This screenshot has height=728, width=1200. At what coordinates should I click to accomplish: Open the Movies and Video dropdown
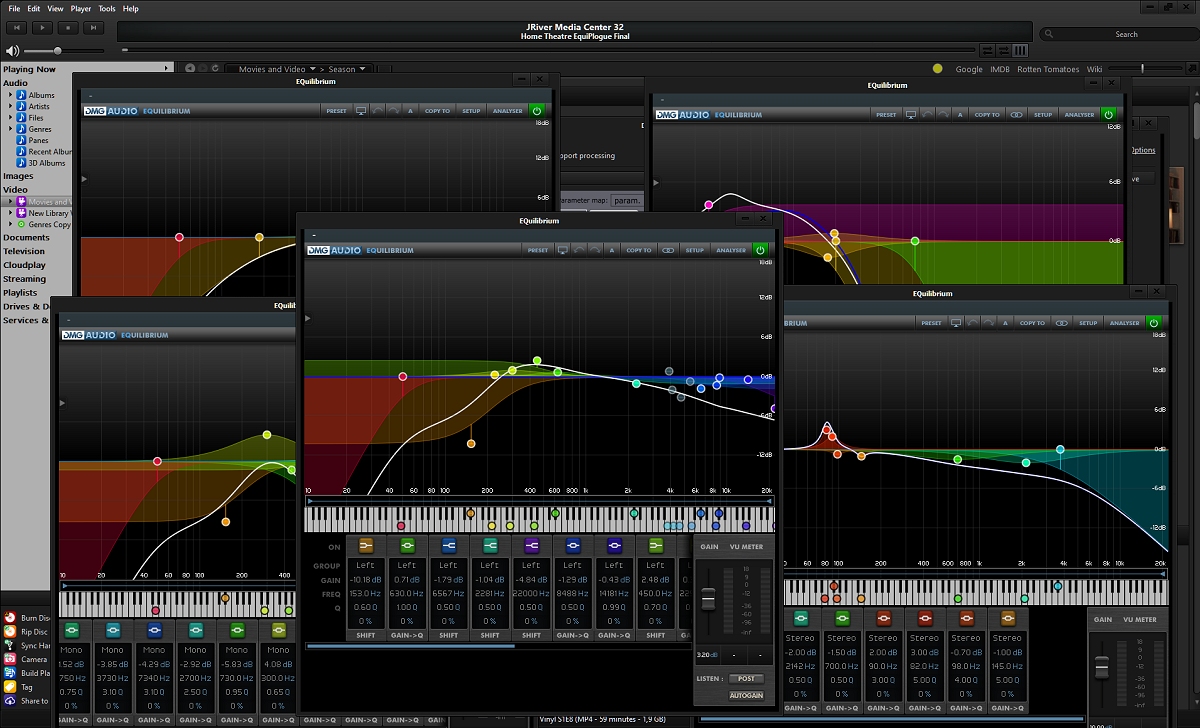(312, 69)
